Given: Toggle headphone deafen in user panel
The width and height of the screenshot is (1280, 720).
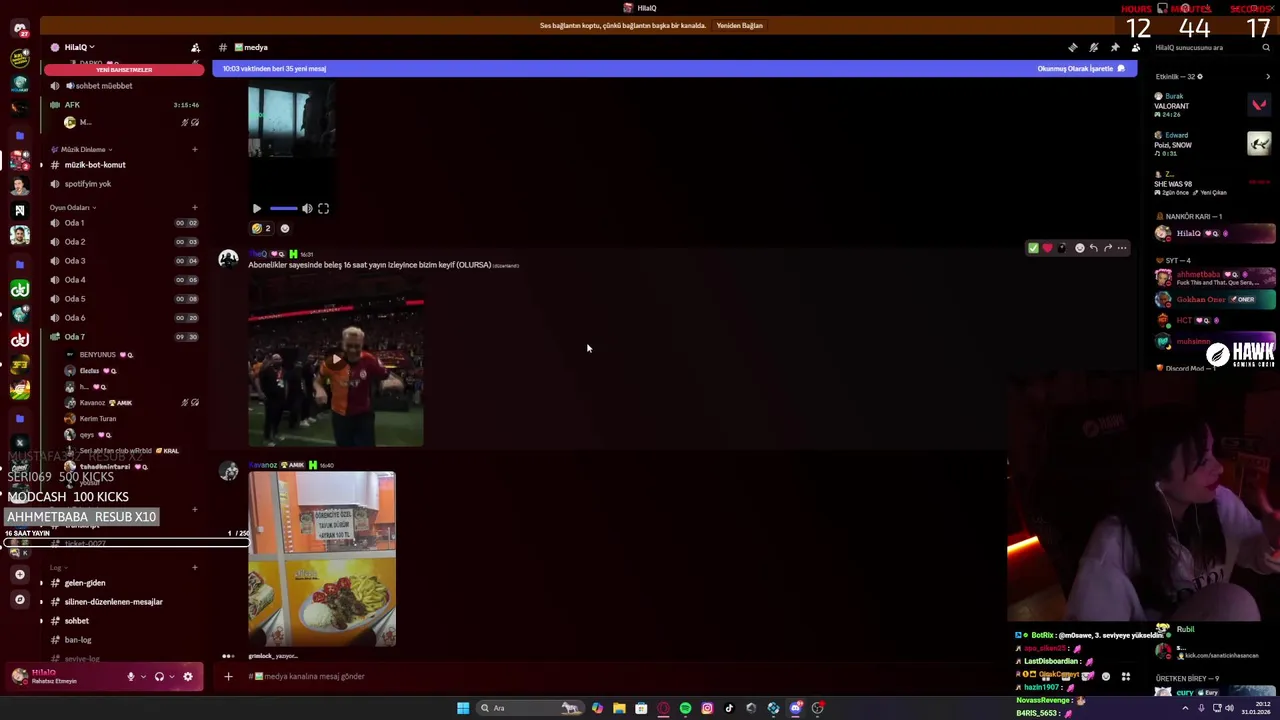Looking at the screenshot, I should pos(159,677).
